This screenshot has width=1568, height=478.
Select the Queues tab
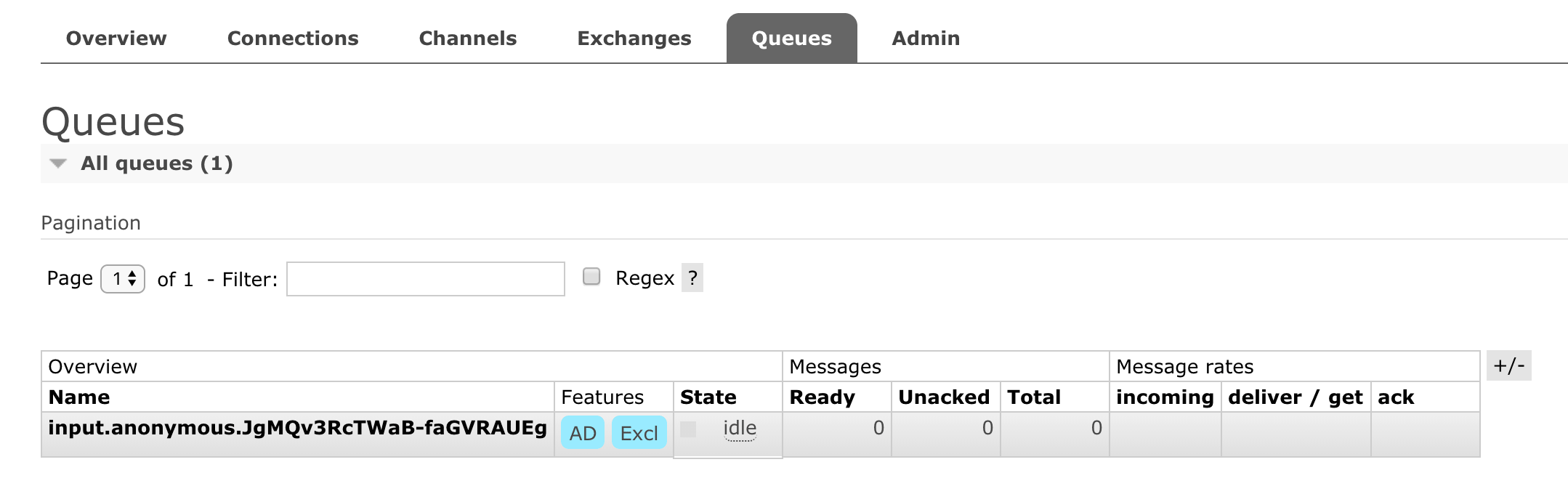pos(791,39)
